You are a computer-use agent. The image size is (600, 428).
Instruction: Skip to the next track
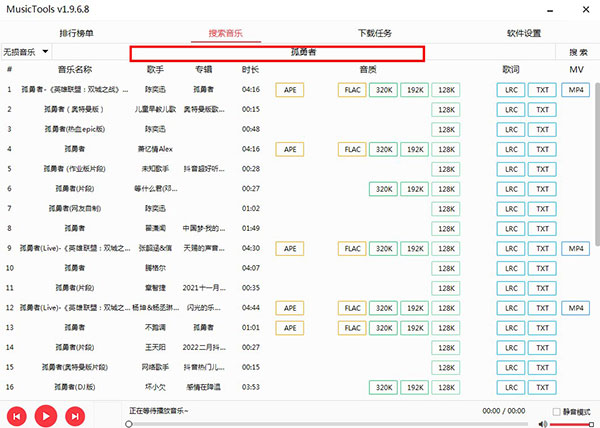click(74, 413)
